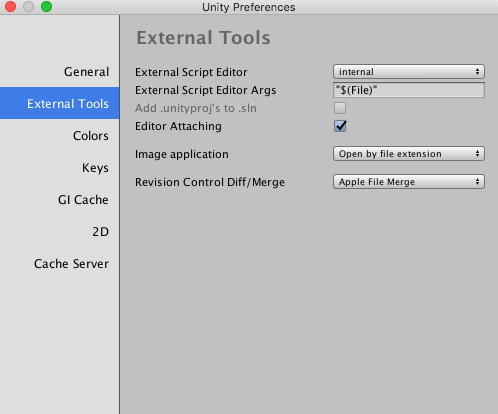Open the Image application dropdown
498x414 pixels.
click(x=409, y=154)
